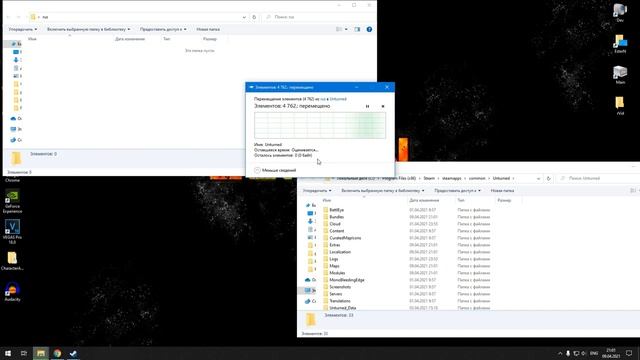Open Windows Start menu
The image size is (640, 360).
pyautogui.click(x=8, y=353)
